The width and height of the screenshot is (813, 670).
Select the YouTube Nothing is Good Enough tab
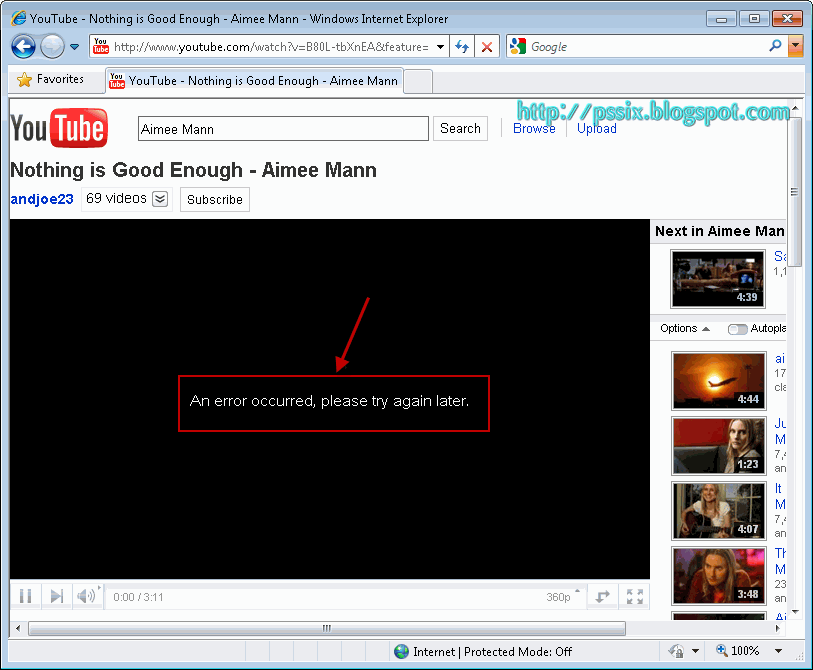click(x=254, y=81)
